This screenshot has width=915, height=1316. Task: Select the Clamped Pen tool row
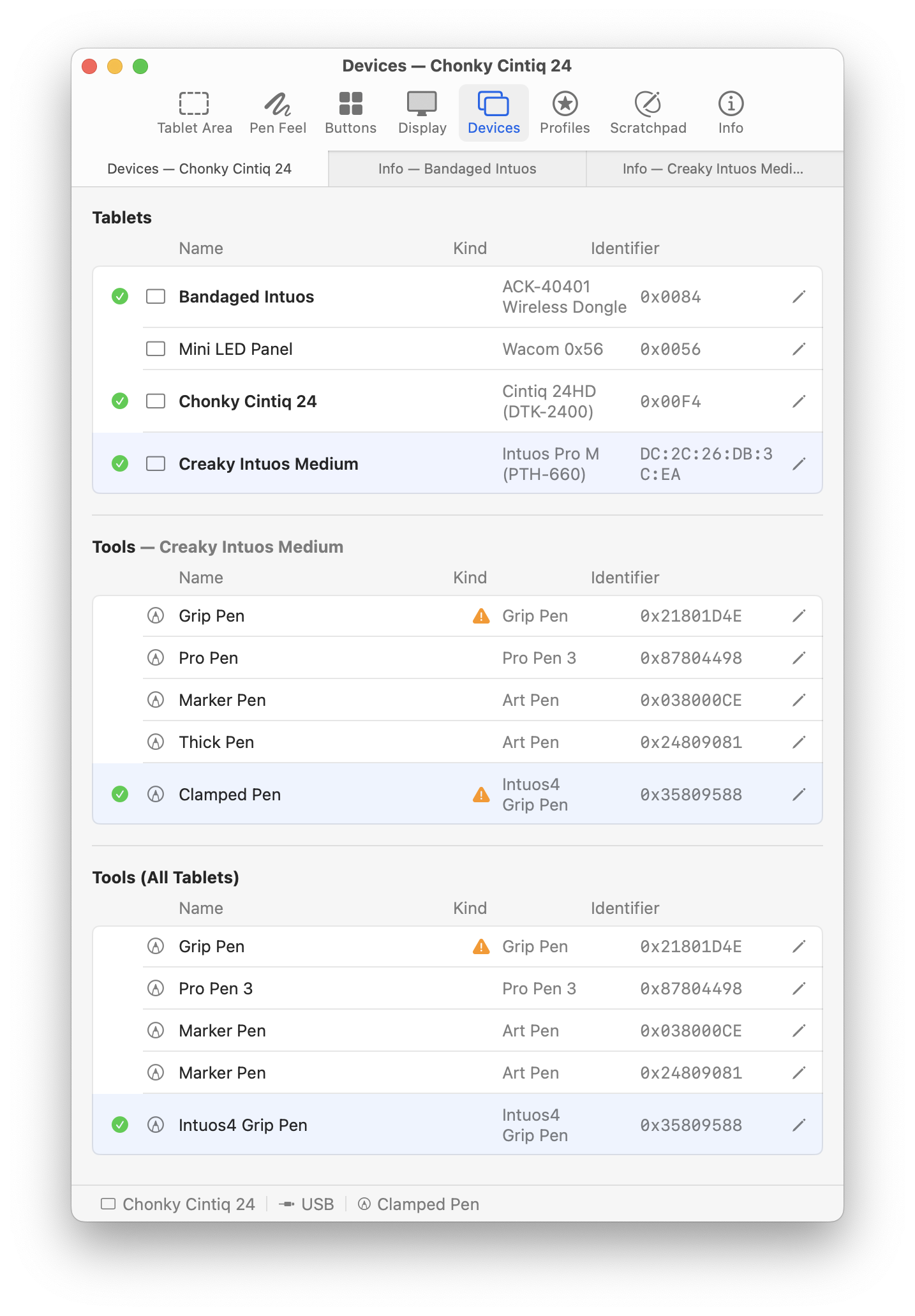[457, 794]
